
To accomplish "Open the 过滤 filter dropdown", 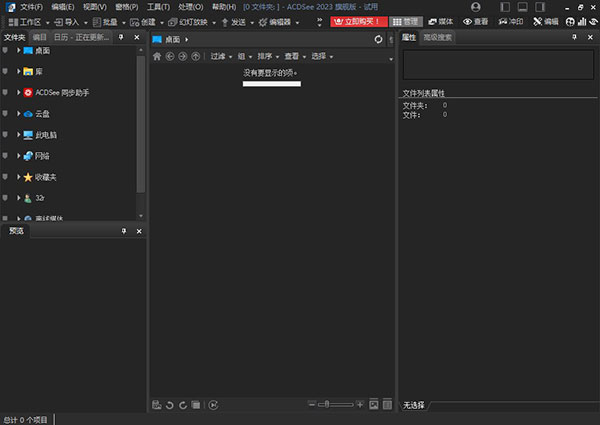I will [221, 56].
